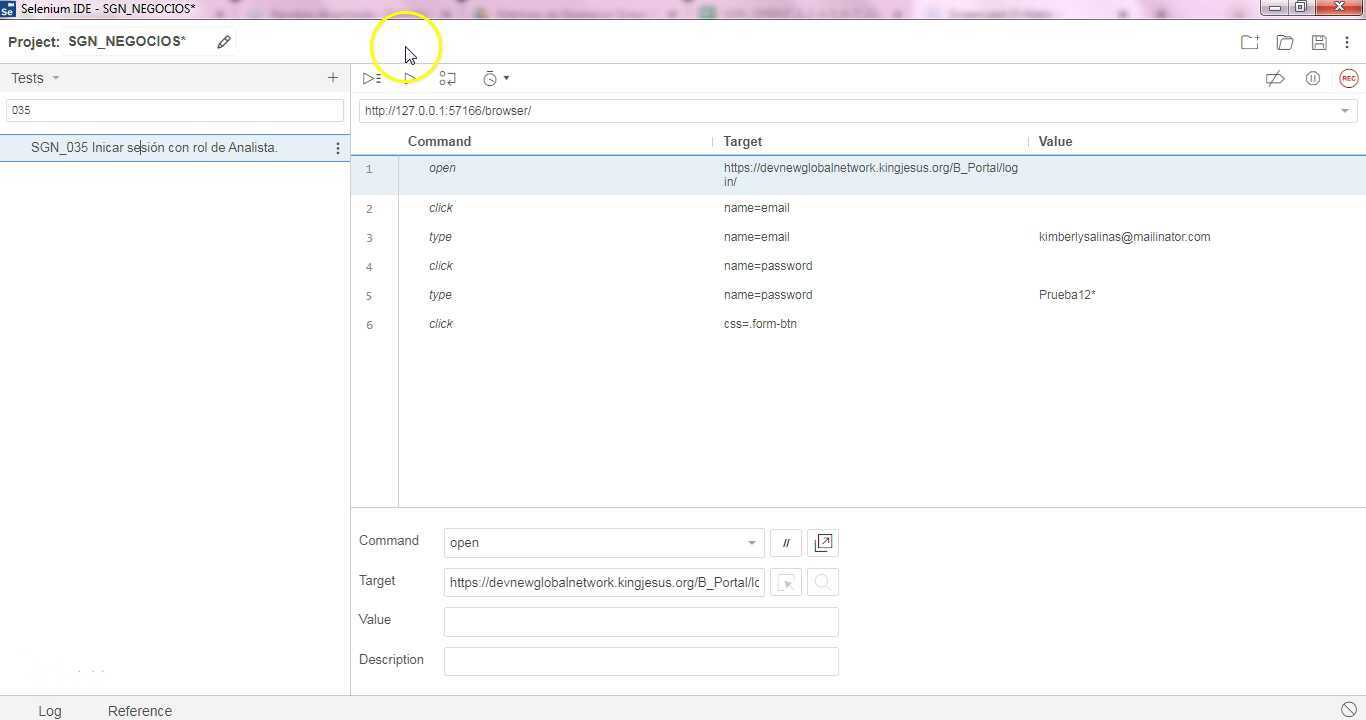Click Step over current command icon
The height and width of the screenshot is (720, 1366).
point(447,78)
